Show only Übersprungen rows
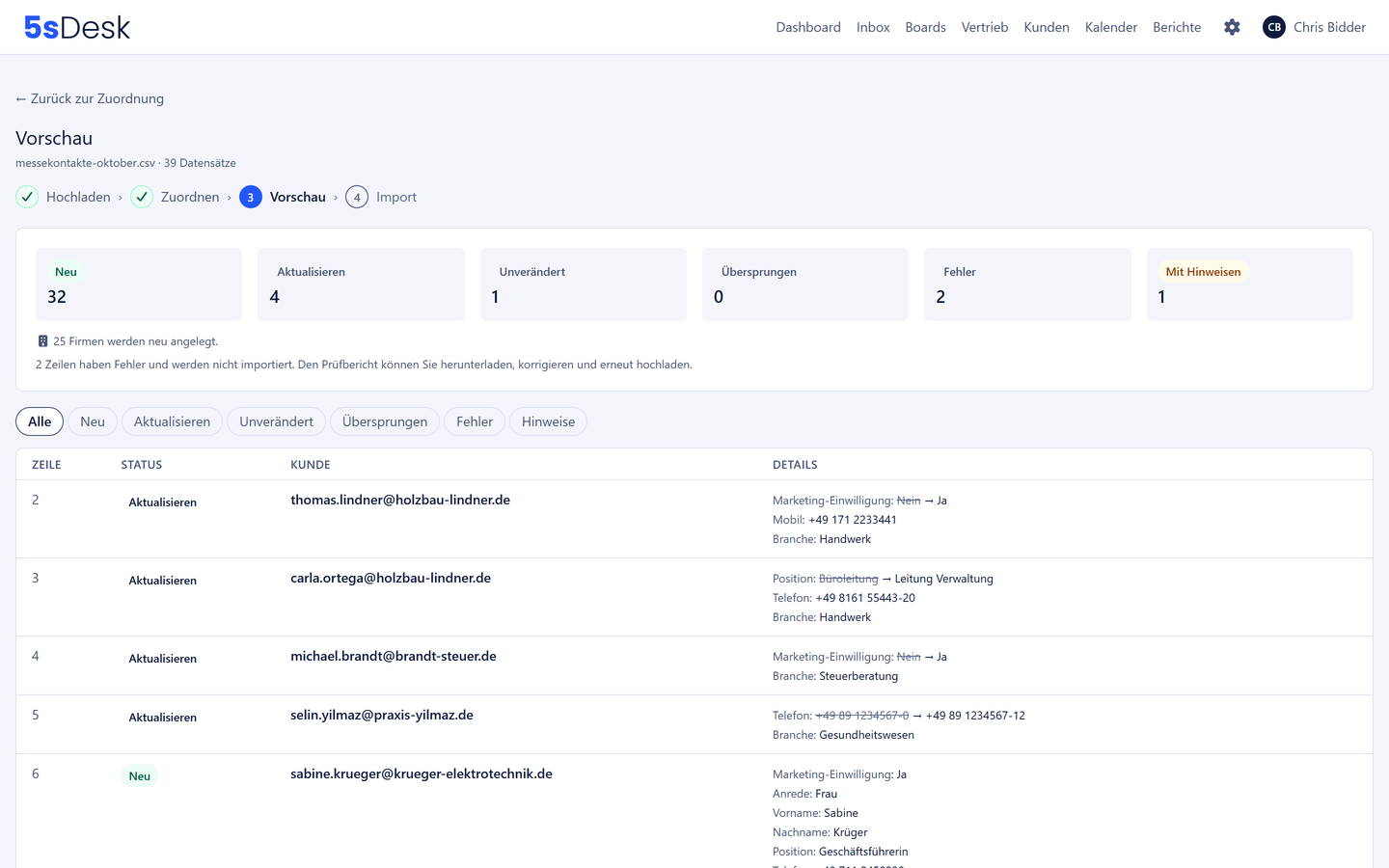The width and height of the screenshot is (1389, 868). pyautogui.click(x=385, y=421)
